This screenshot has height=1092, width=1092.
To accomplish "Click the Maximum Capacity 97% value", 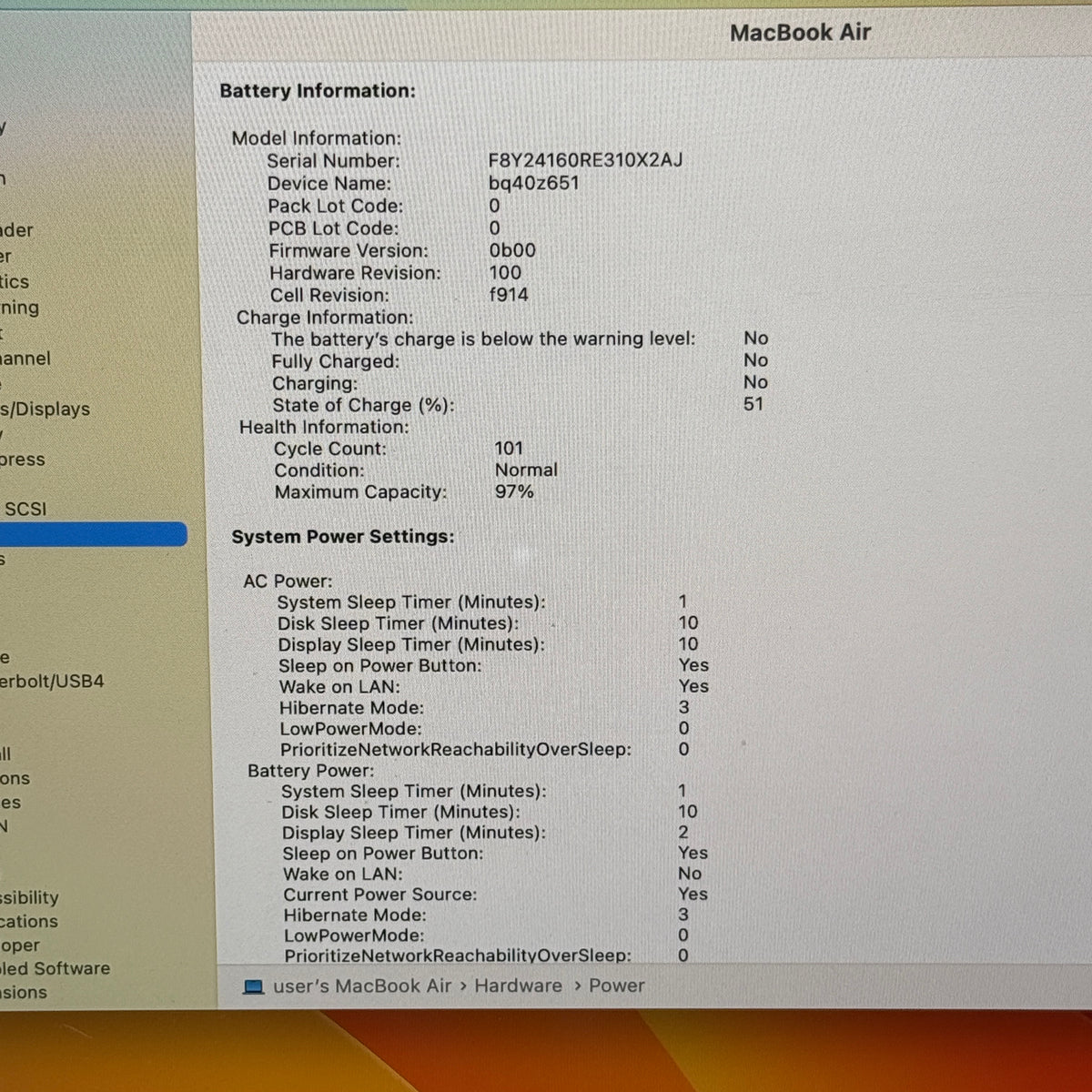I will [x=514, y=491].
